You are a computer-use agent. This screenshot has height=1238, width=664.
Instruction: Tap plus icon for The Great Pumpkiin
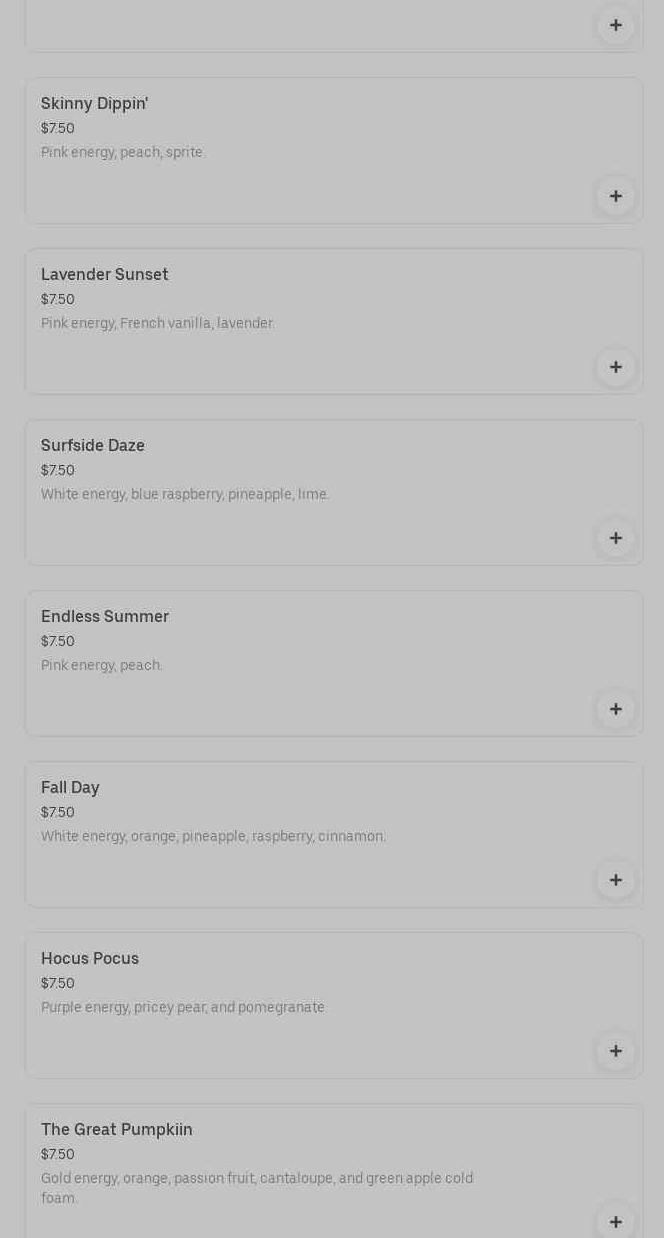pos(615,1221)
